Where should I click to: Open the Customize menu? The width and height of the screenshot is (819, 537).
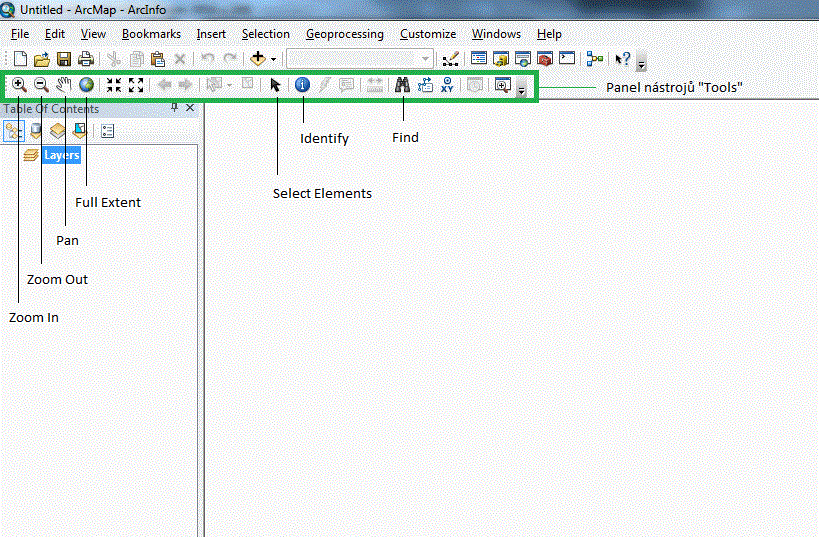428,34
